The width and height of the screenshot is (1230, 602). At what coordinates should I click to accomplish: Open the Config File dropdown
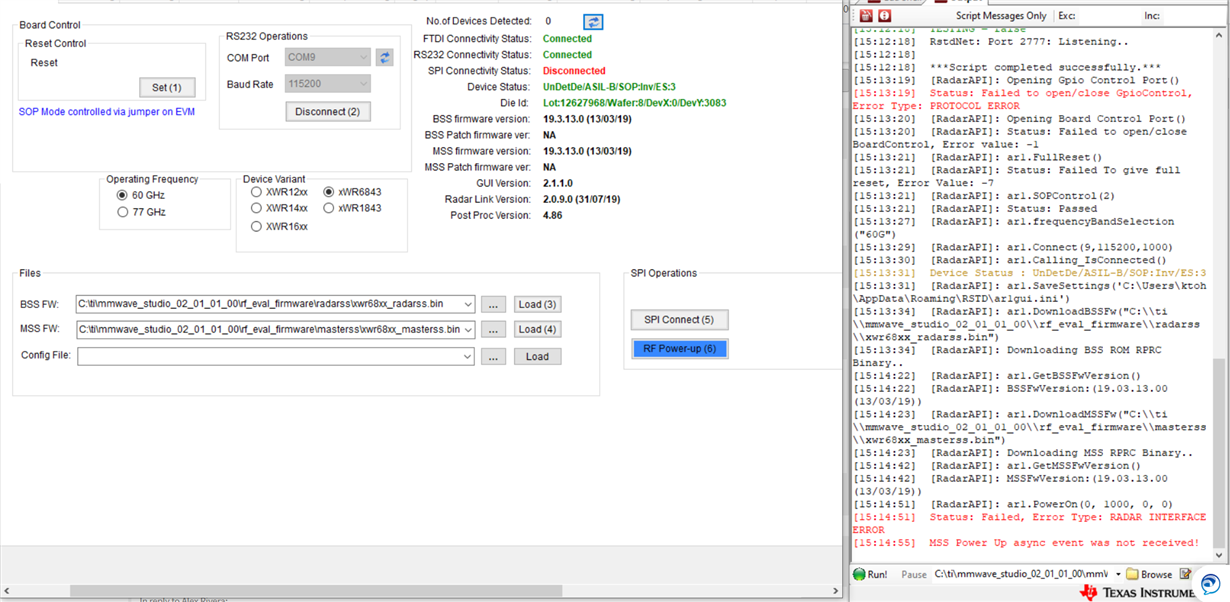click(x=464, y=354)
